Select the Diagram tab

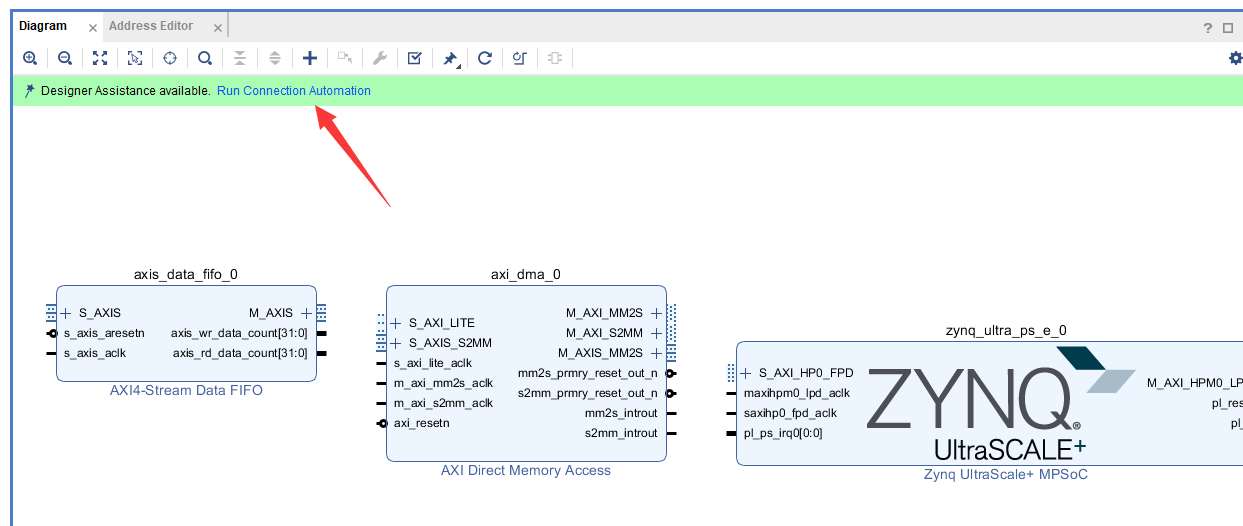[43, 26]
